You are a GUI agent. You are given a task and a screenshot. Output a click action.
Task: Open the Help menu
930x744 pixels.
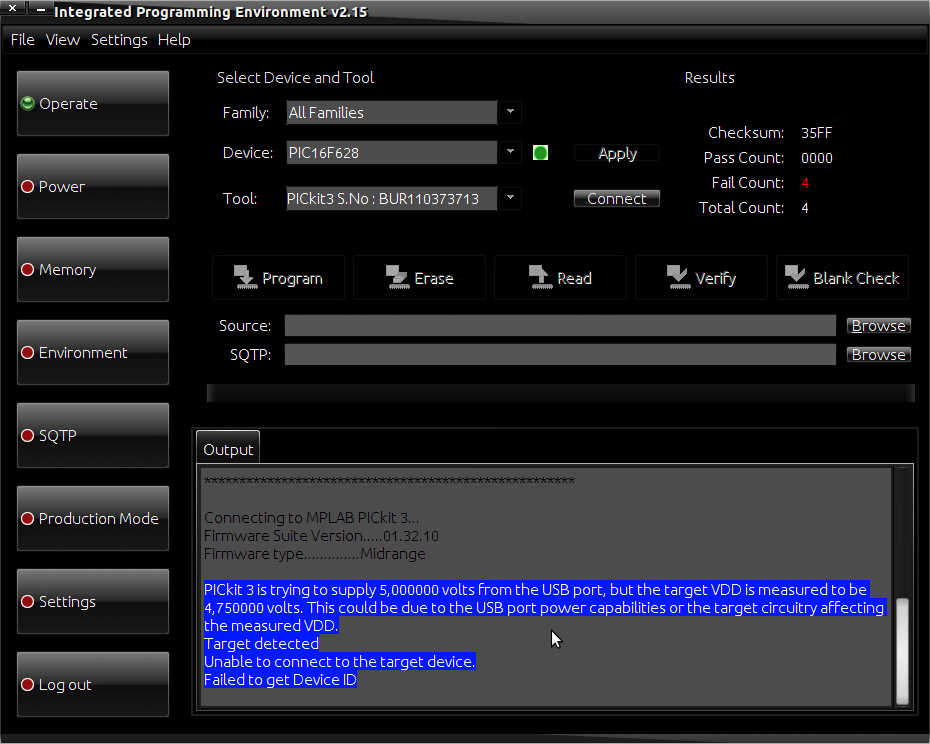[174, 40]
